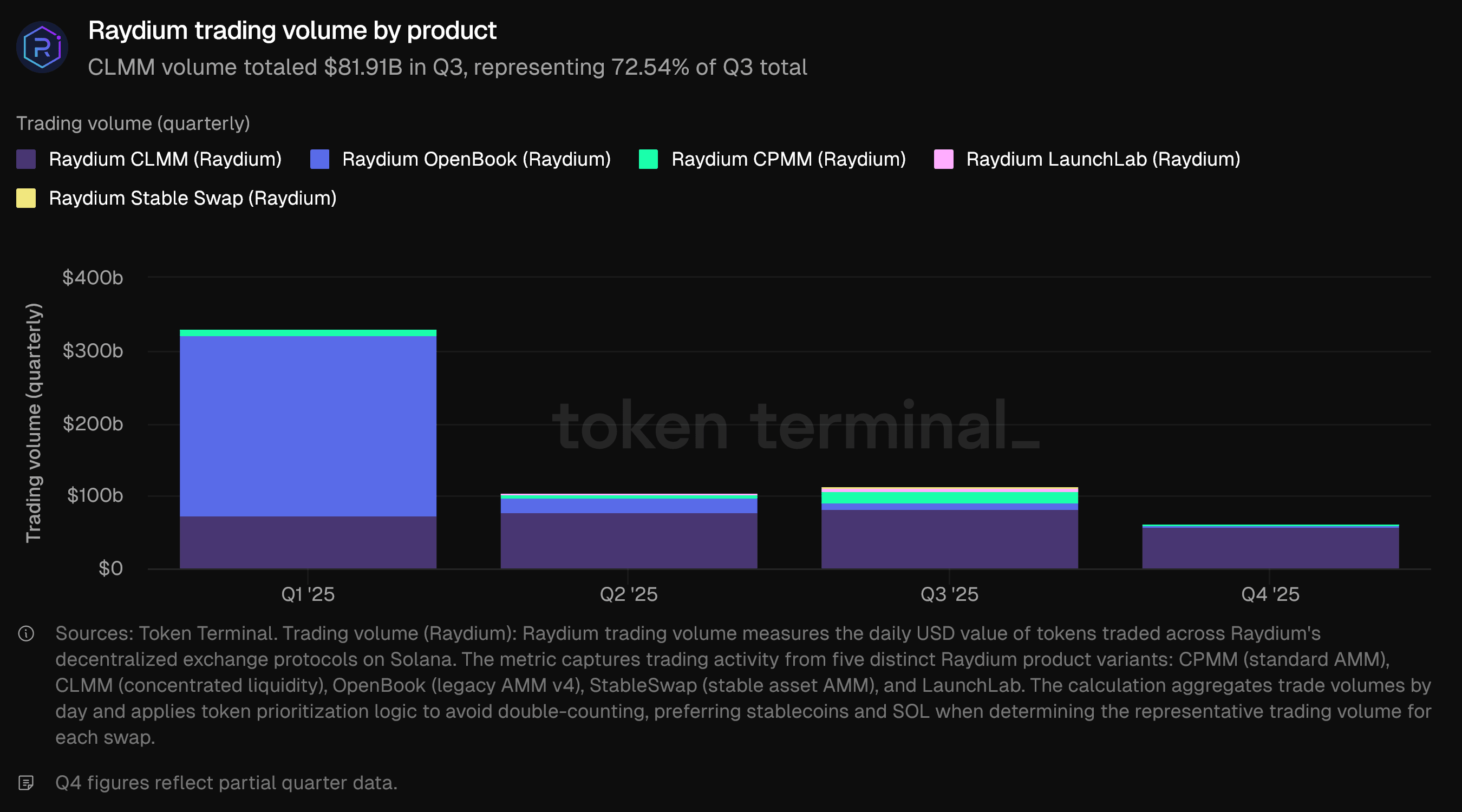The height and width of the screenshot is (812, 1462).
Task: Click the Q1 '25 x-axis label
Action: [x=308, y=594]
